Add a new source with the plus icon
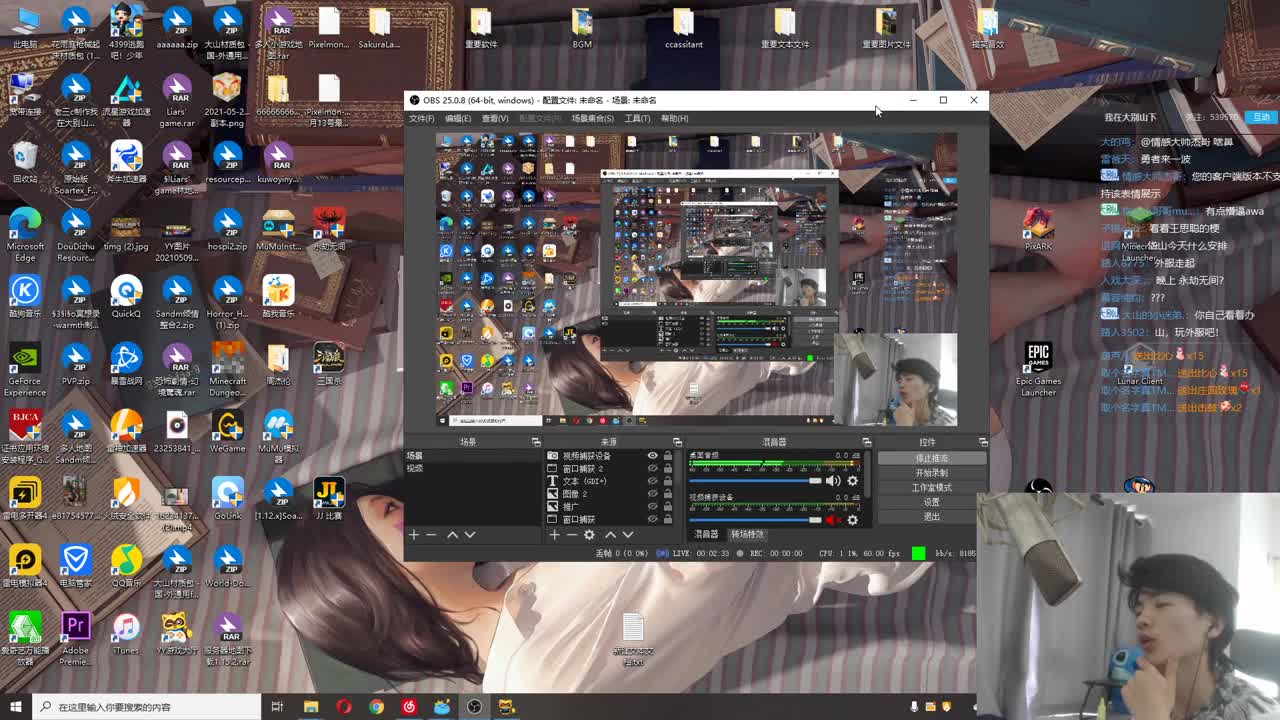 coord(554,535)
